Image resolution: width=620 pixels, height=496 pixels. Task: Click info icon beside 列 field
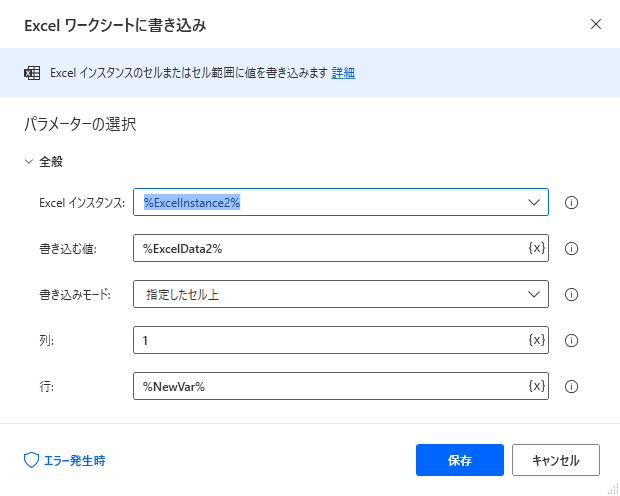[571, 340]
